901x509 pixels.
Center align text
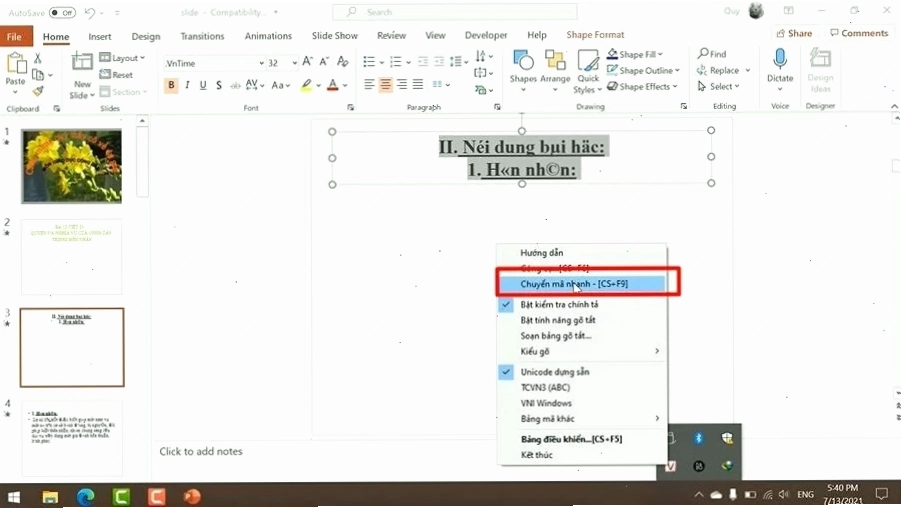pos(385,84)
